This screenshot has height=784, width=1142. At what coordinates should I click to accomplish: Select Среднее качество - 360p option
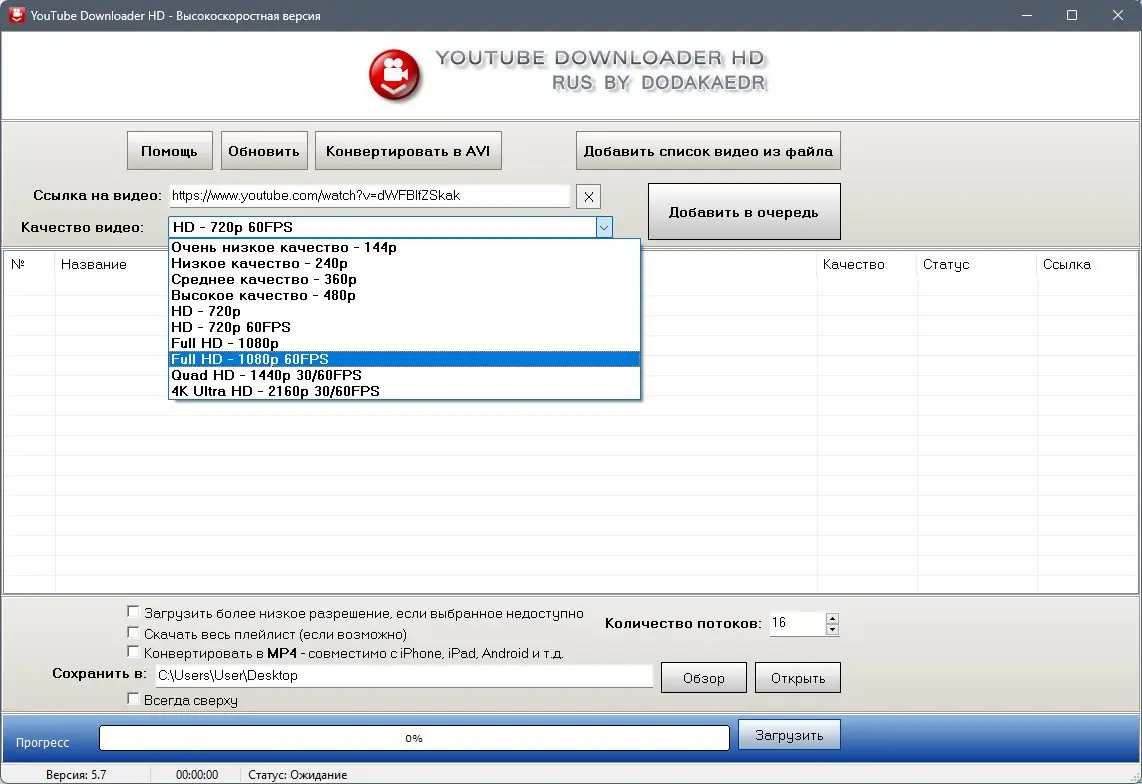(404, 279)
